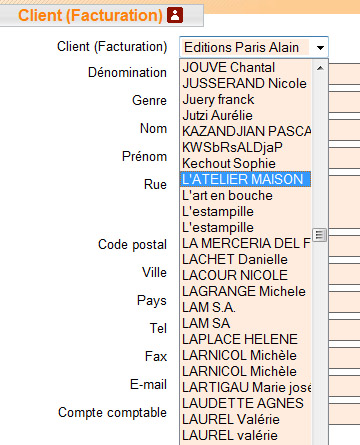
Task: Select JOUVE Chantal in the dropdown list
Action: (x=245, y=67)
